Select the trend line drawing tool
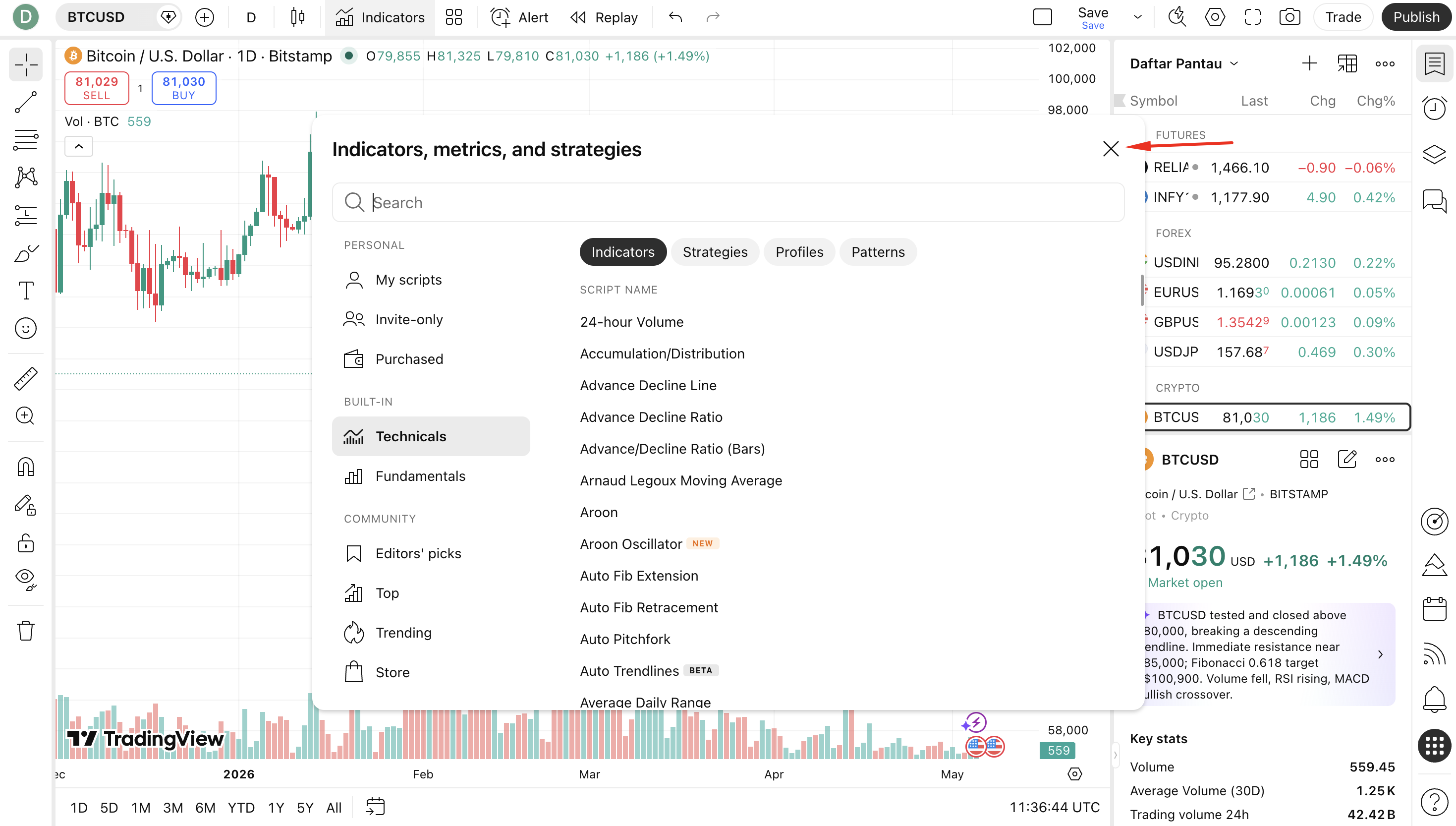Image resolution: width=1456 pixels, height=826 pixels. pos(25,103)
